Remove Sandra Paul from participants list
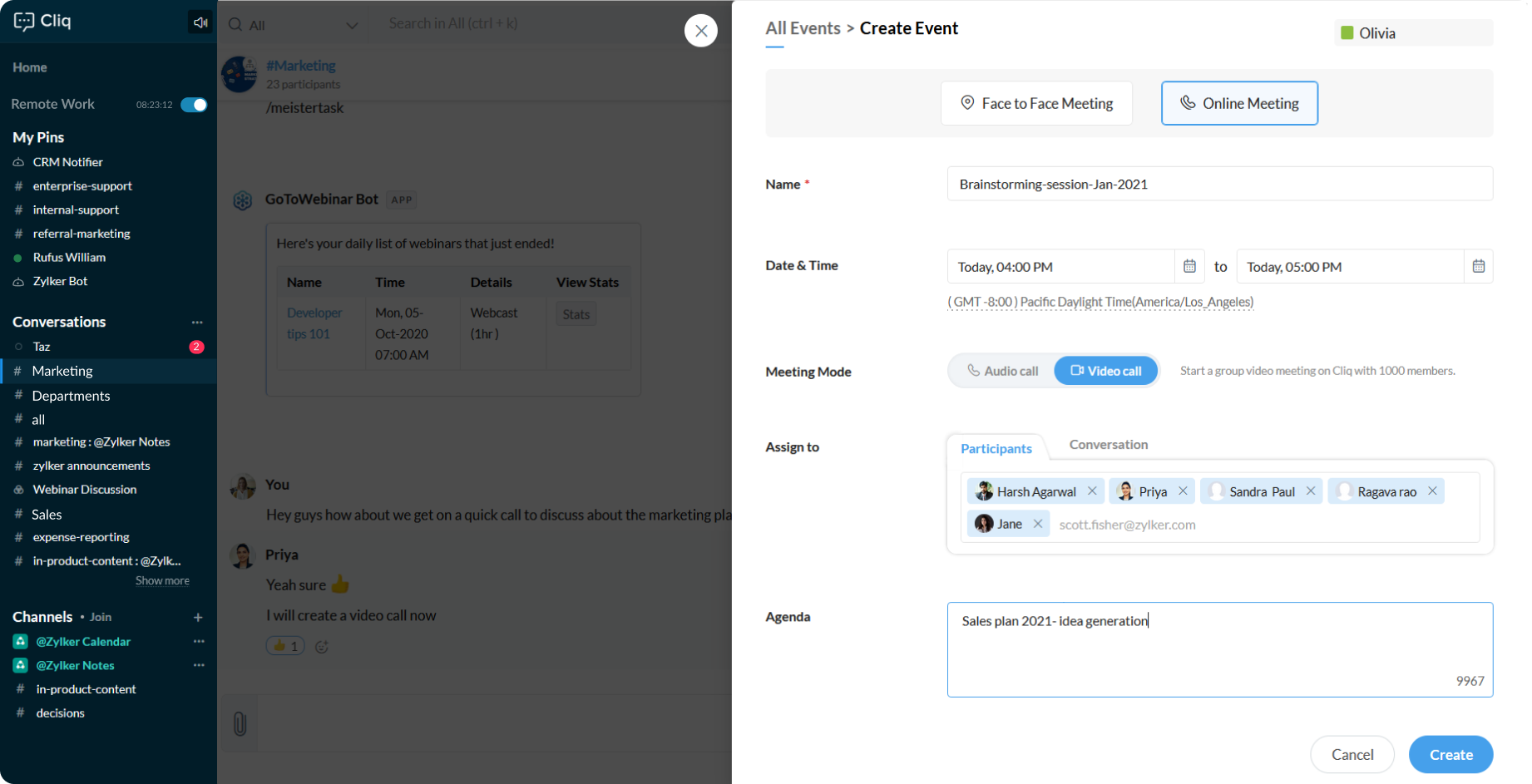The width and height of the screenshot is (1532, 784). [1311, 491]
